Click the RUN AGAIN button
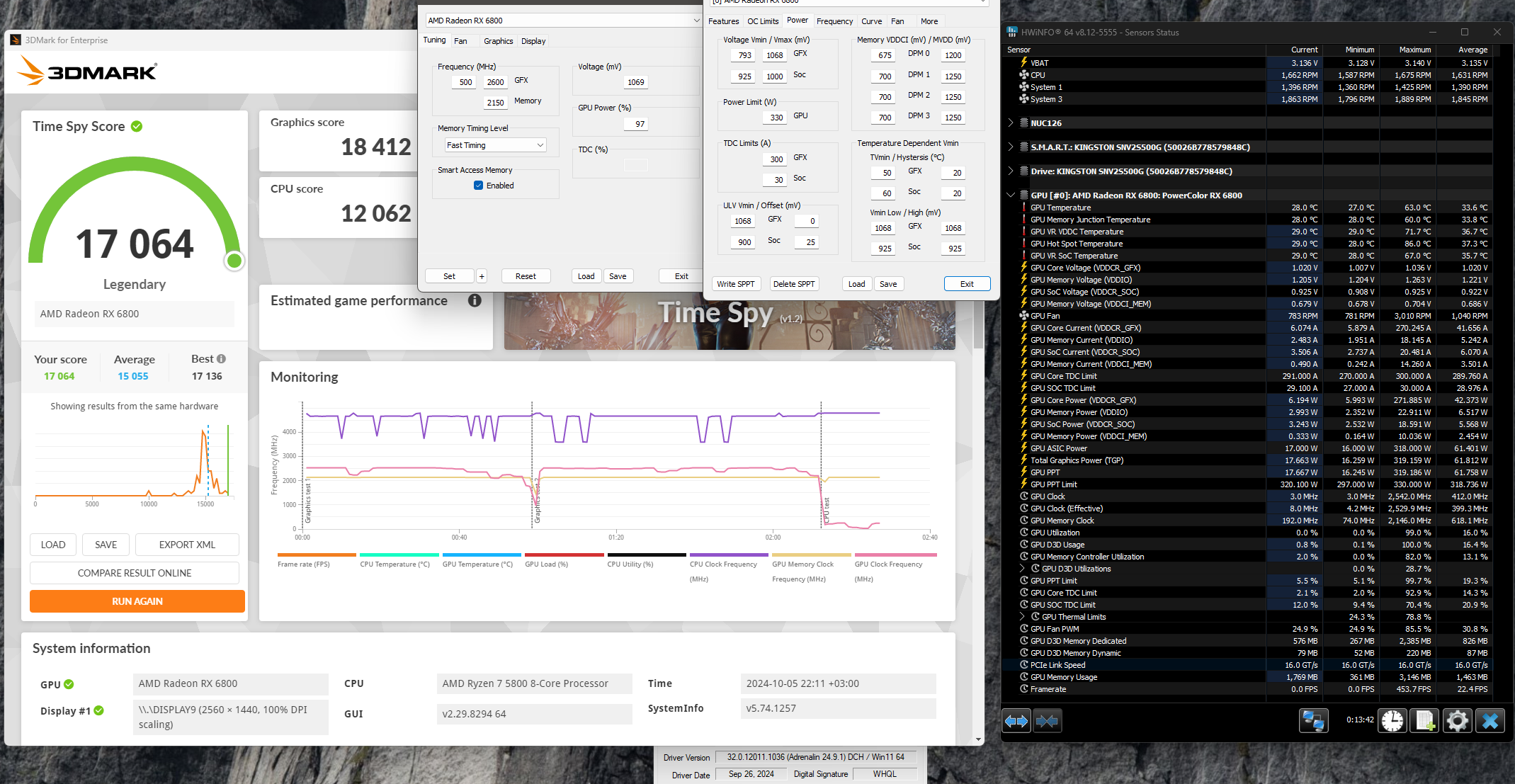Image resolution: width=1515 pixels, height=784 pixels. click(137, 601)
